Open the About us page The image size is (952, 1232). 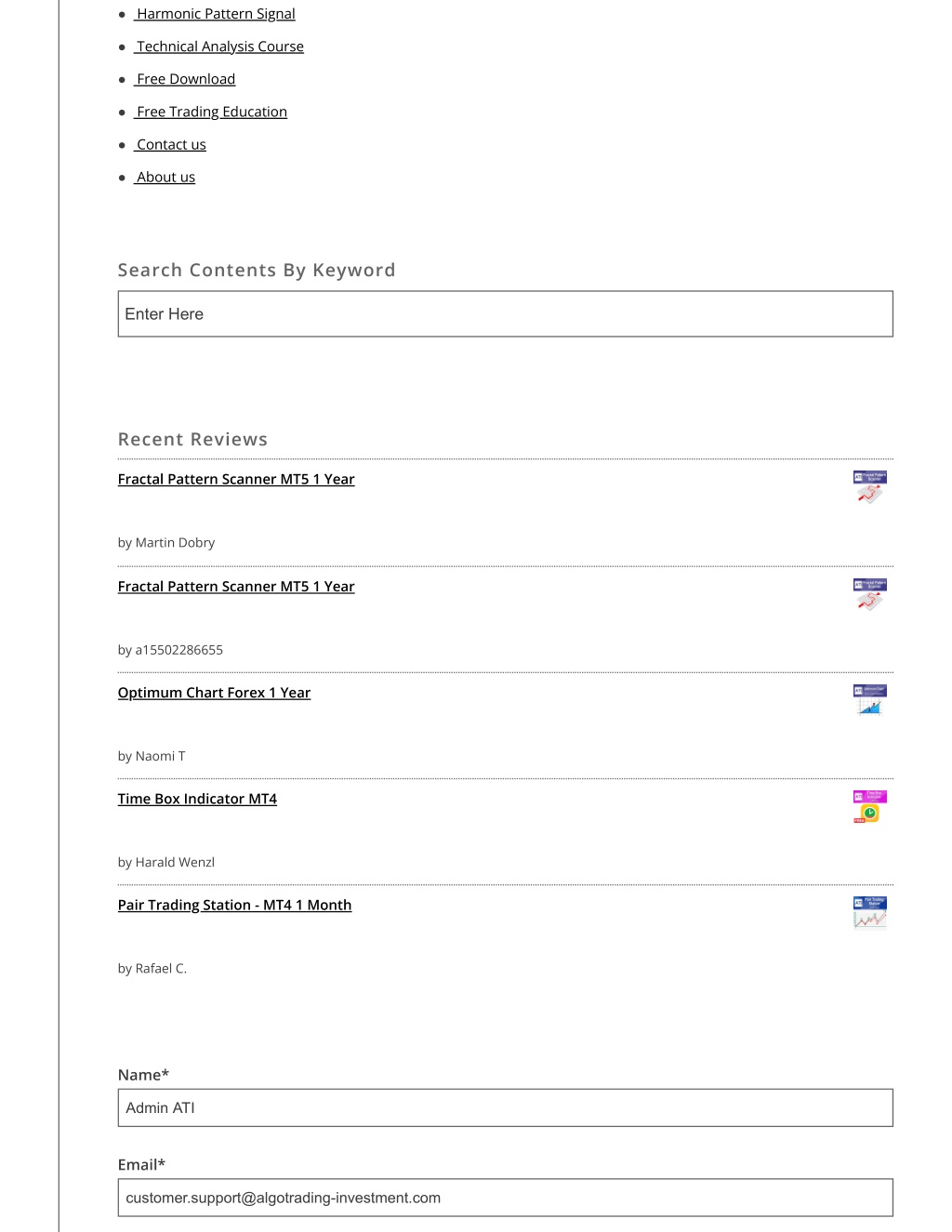165,177
